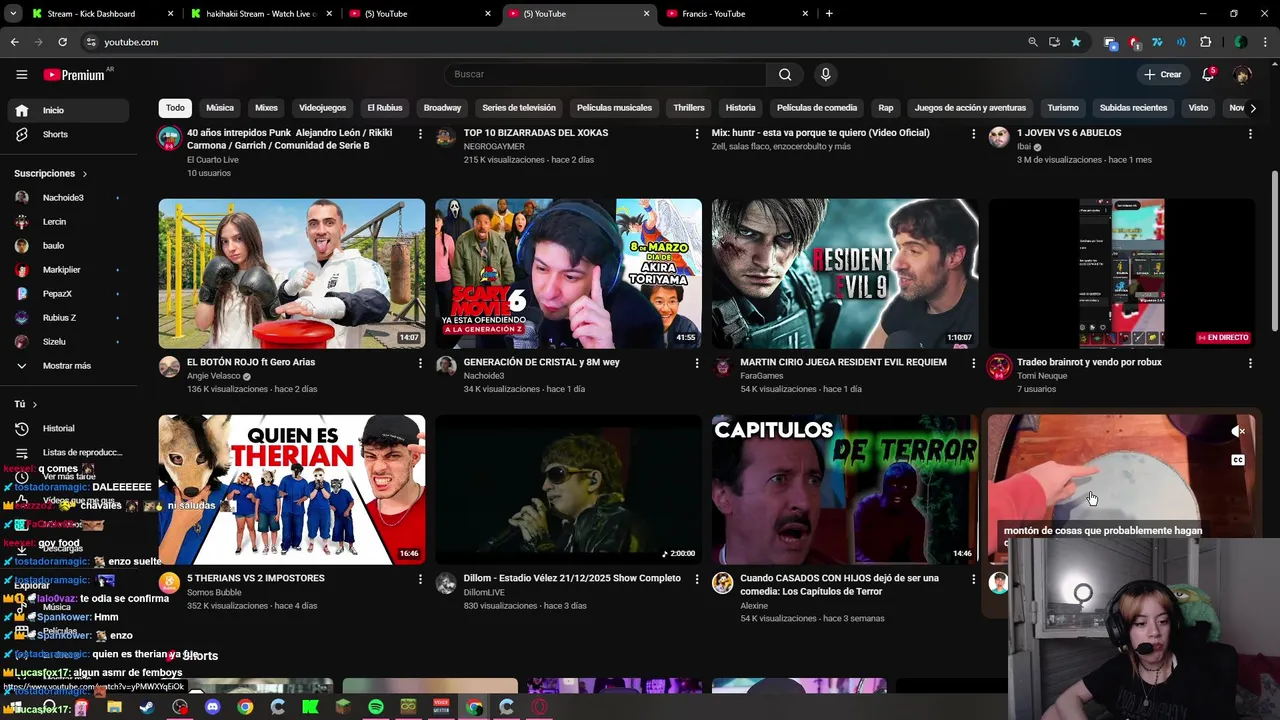Screen dimensions: 1280x720
Task: Open options for 40 años intrepidos Punk
Action: point(420,134)
